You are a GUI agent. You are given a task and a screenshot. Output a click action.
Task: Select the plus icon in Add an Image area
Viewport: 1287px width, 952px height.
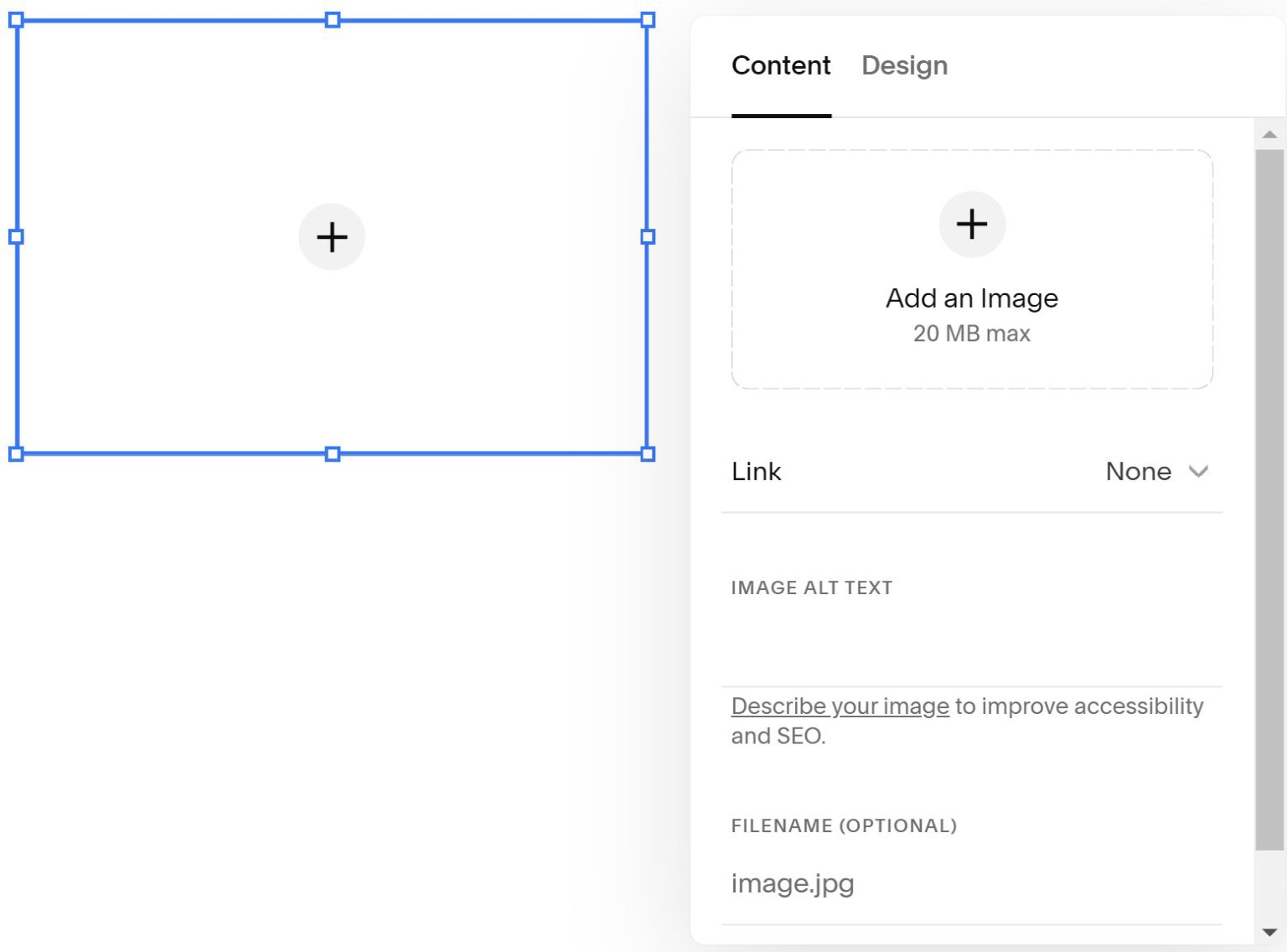click(x=972, y=224)
